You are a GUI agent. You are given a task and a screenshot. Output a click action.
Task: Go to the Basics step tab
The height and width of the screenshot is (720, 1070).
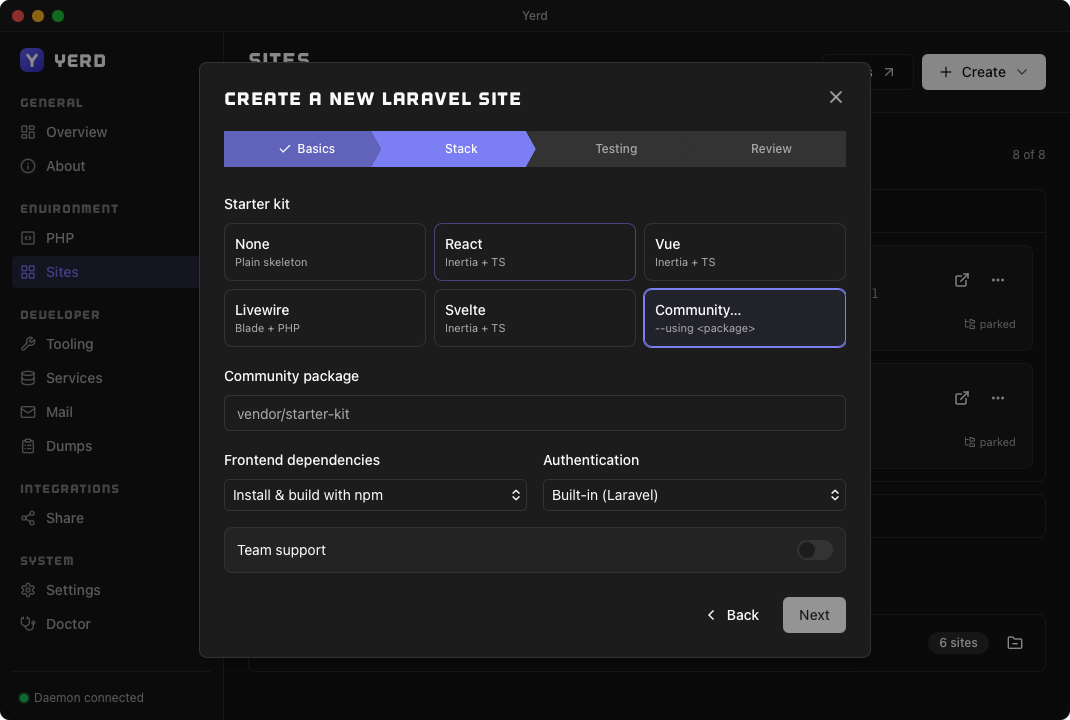302,149
